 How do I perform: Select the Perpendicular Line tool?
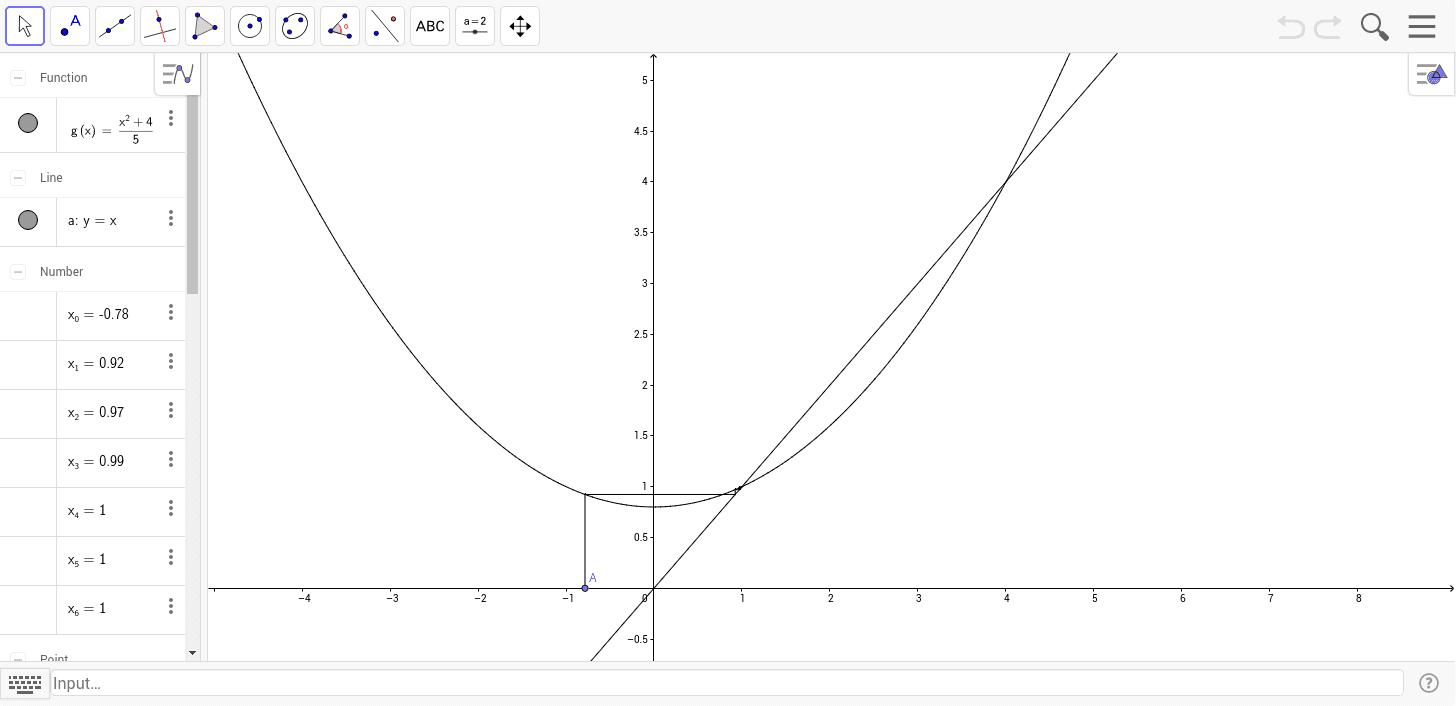click(159, 26)
